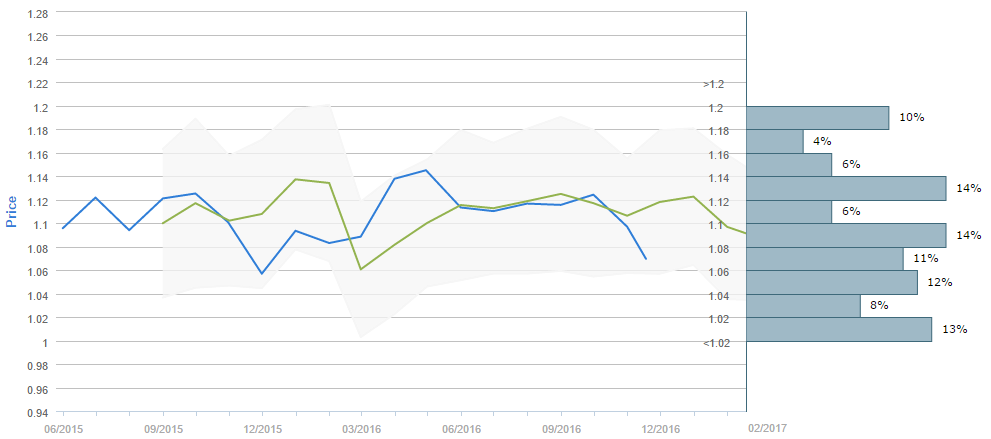Screen dimensions: 991x439
Task: Click the >1.2 range label
Action: coord(713,84)
